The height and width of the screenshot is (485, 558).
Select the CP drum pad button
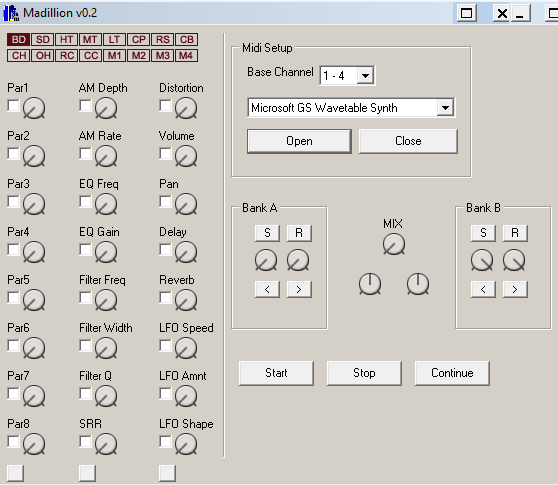(138, 39)
